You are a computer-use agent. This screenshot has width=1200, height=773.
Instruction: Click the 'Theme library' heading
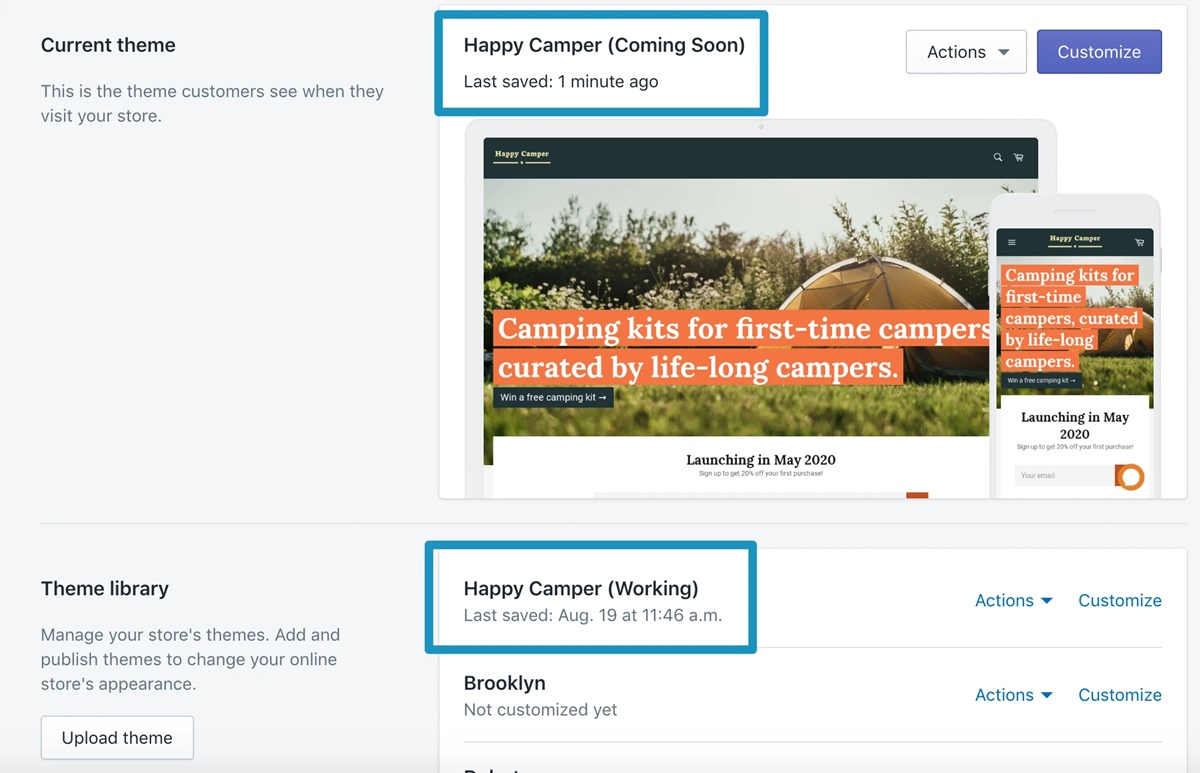coord(105,588)
